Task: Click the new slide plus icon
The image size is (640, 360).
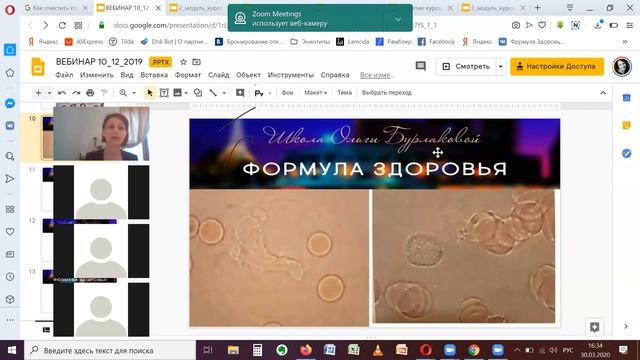Action: [x=38, y=93]
